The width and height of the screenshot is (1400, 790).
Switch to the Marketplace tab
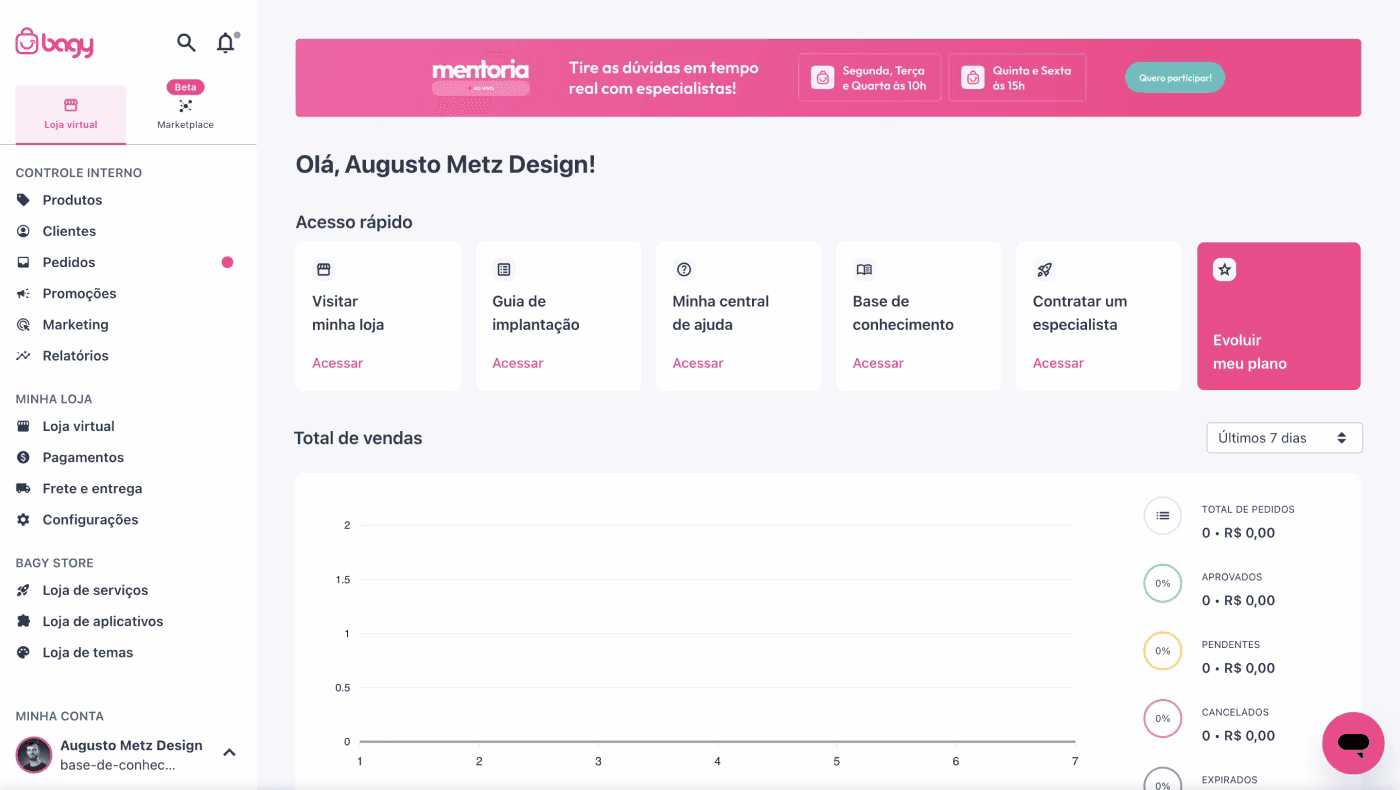[x=185, y=115]
